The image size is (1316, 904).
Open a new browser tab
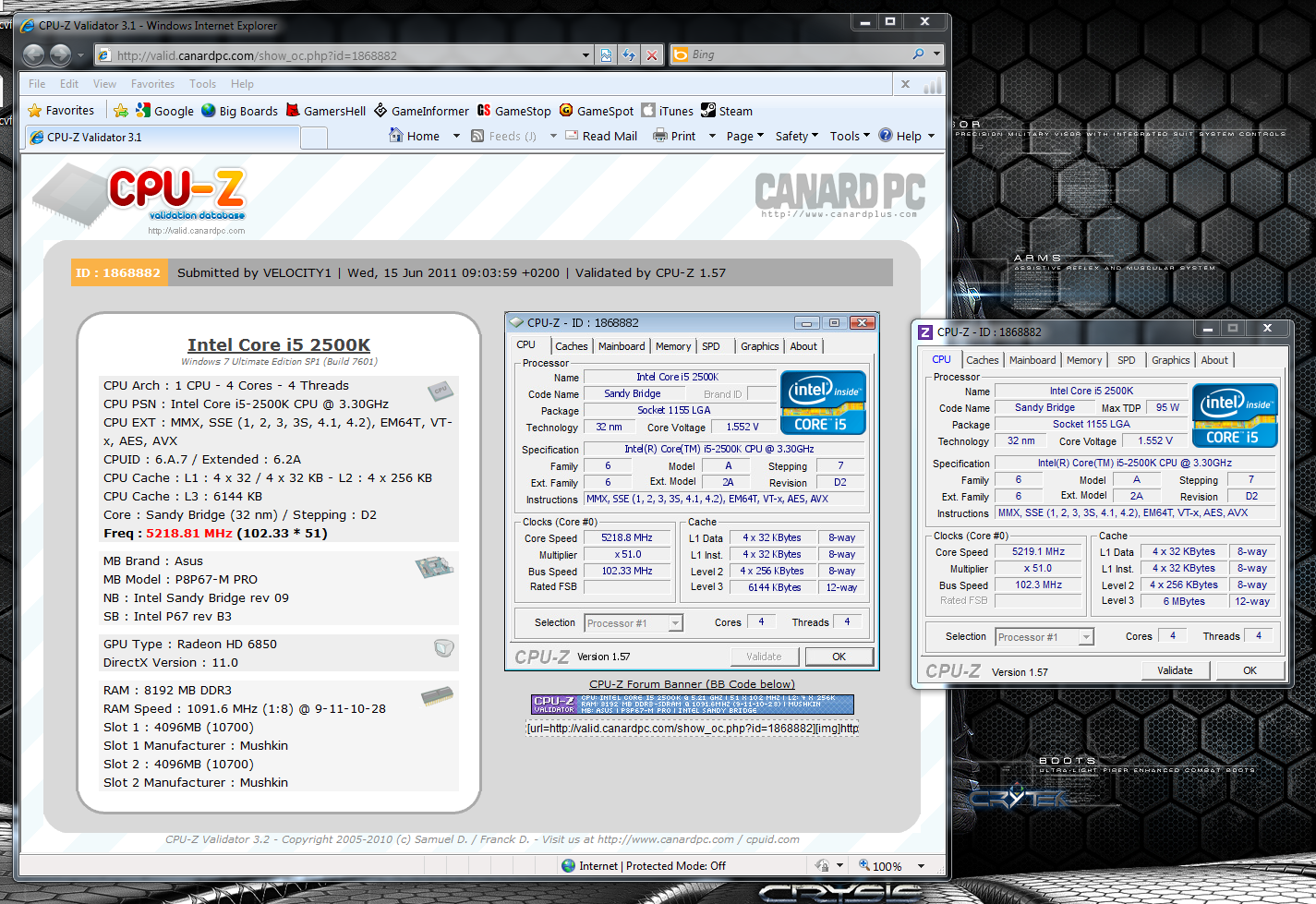click(x=315, y=138)
